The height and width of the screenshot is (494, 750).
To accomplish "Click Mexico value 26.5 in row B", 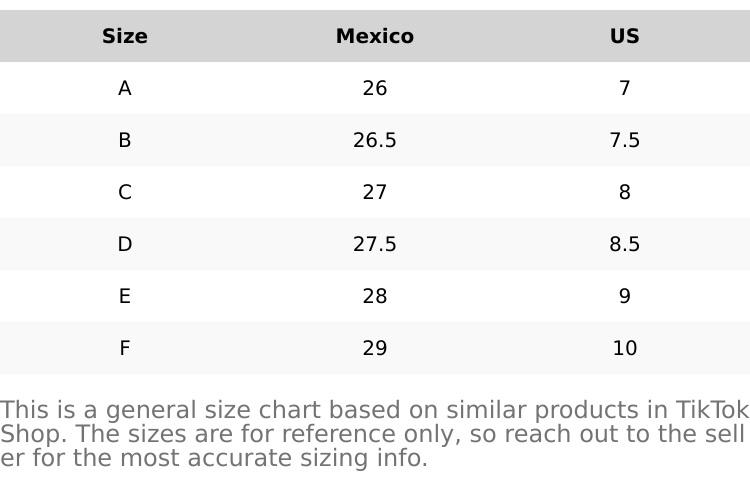I will (375, 141).
